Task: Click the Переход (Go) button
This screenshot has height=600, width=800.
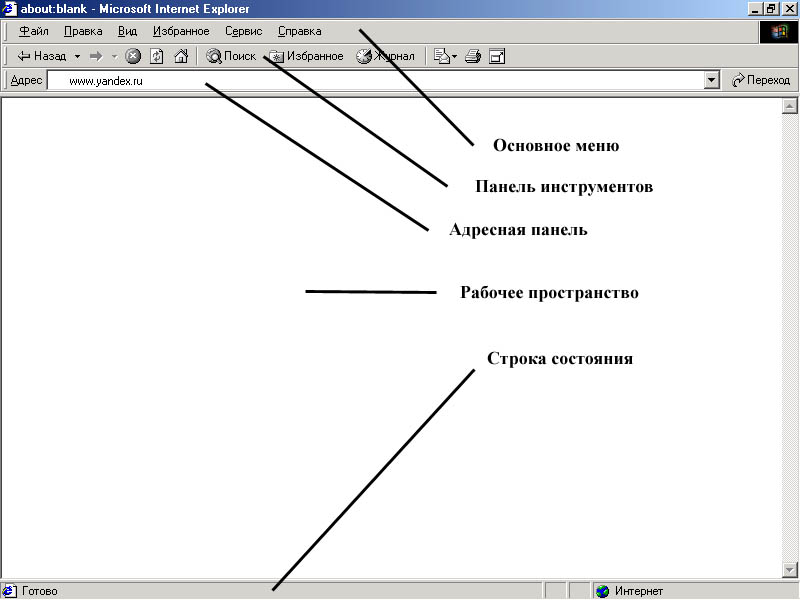Action: [x=760, y=80]
